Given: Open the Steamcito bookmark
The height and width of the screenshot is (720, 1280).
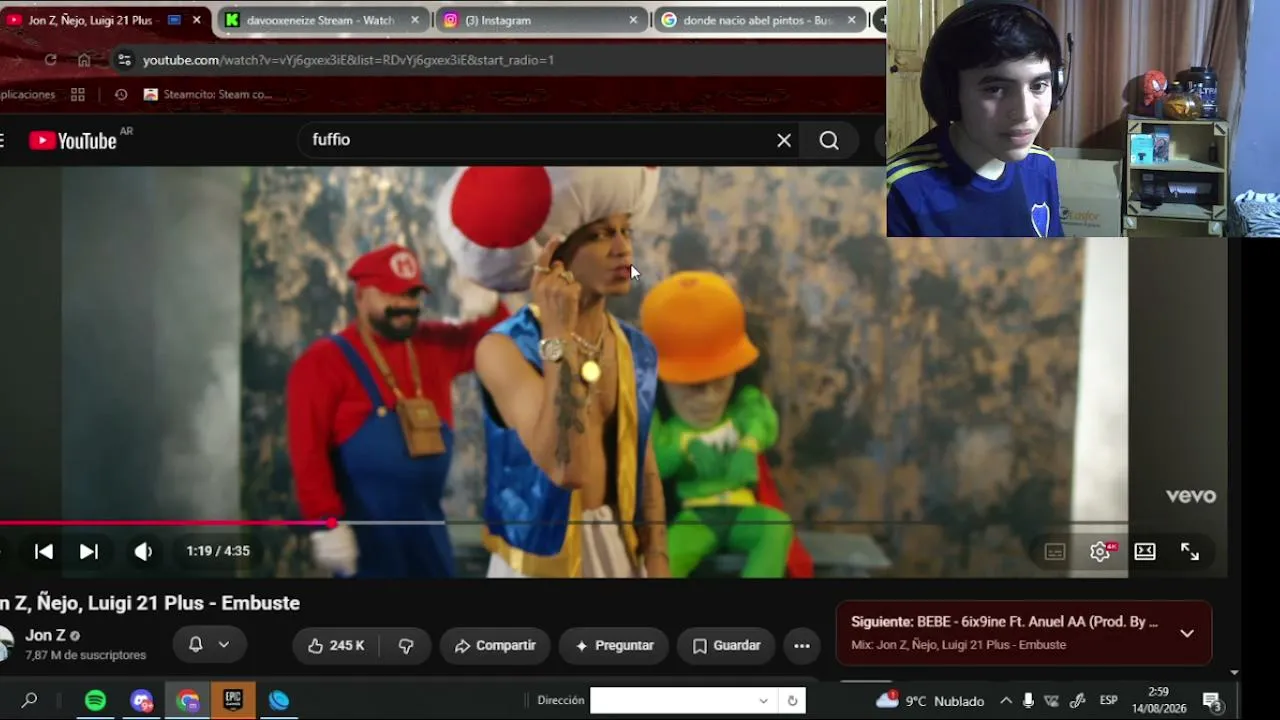Looking at the screenshot, I should click(x=208, y=95).
